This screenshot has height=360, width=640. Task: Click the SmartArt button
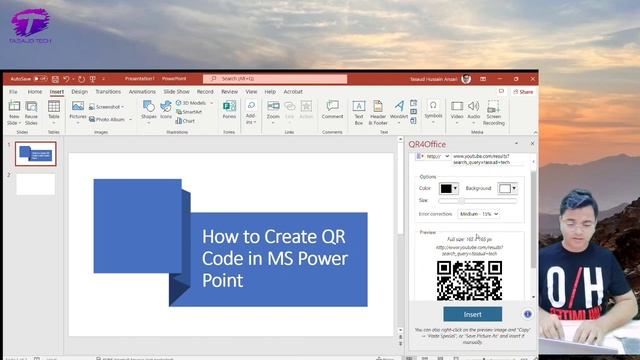click(189, 112)
